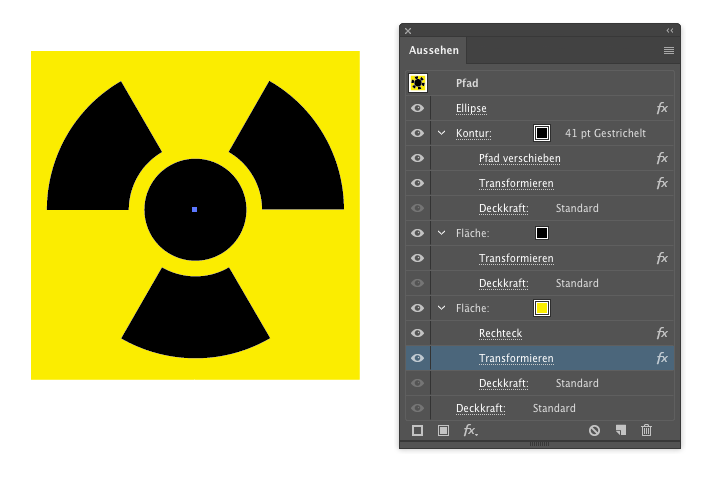The width and height of the screenshot is (718, 480).
Task: Open Deckkraft link under black Fläche
Action: [x=504, y=284]
